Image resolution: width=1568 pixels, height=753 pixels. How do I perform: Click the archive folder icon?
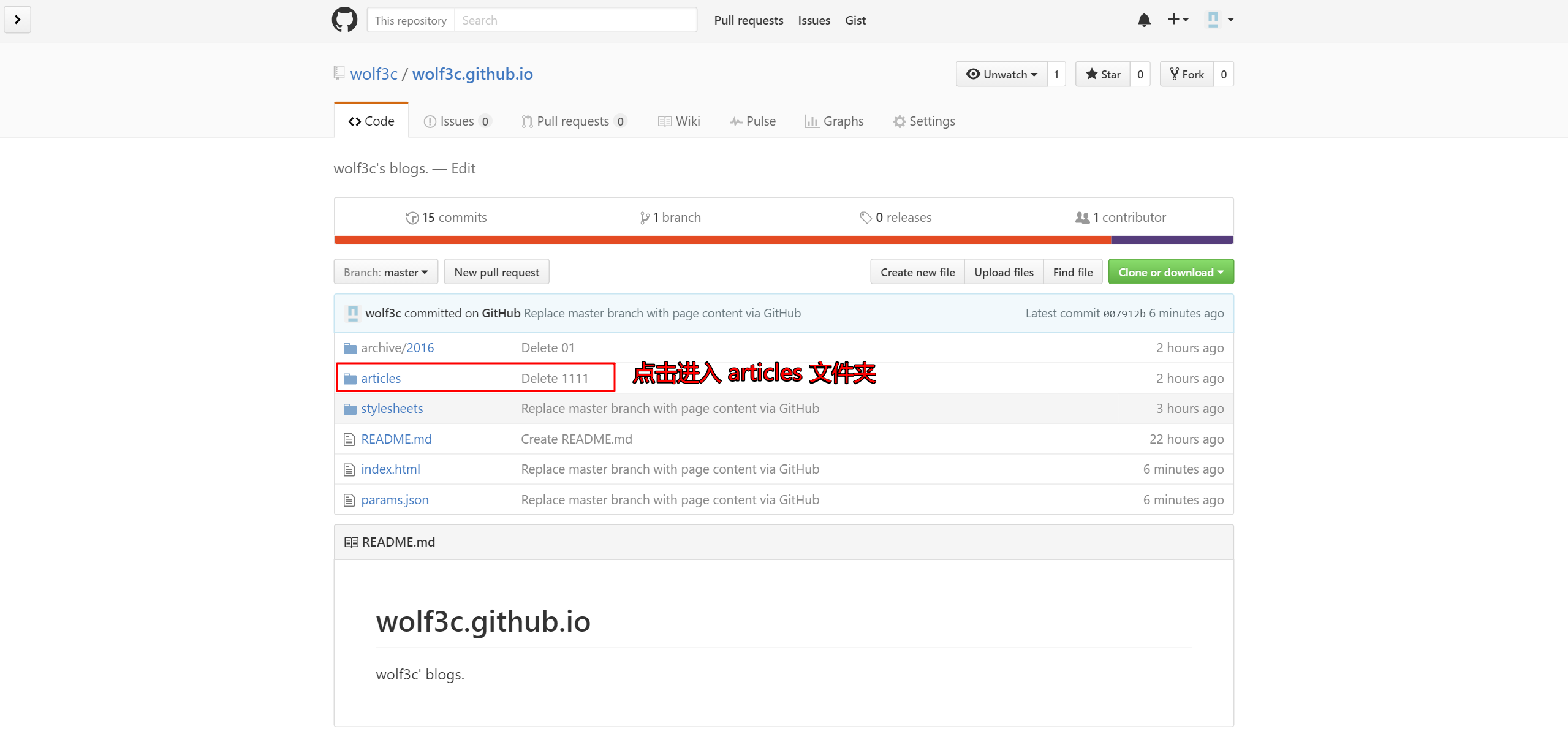coord(350,349)
